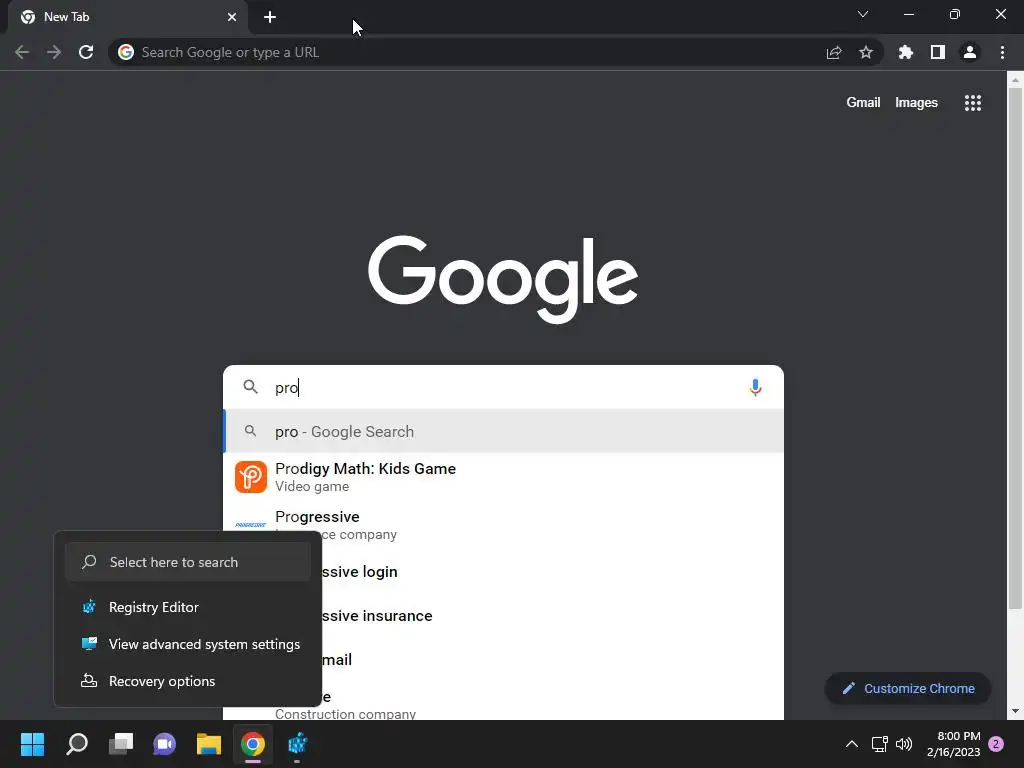Choose the Progressive company suggestion

click(503, 524)
